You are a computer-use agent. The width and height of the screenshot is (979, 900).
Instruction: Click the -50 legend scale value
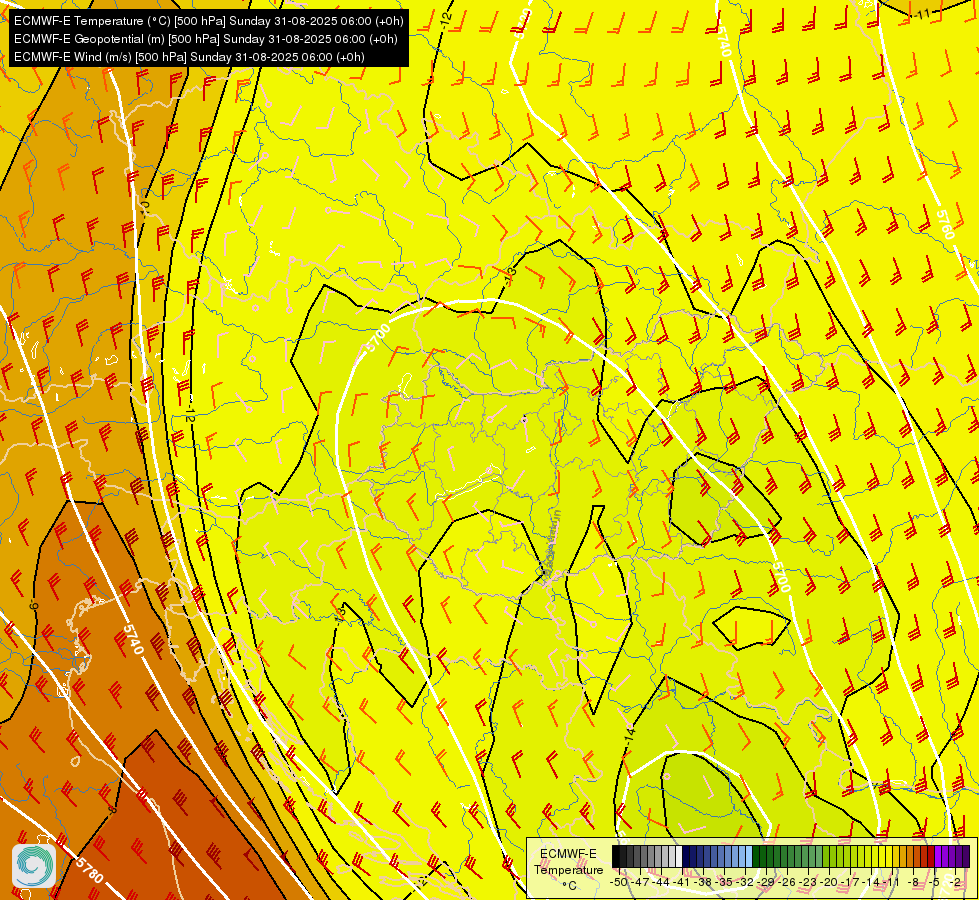point(619,881)
